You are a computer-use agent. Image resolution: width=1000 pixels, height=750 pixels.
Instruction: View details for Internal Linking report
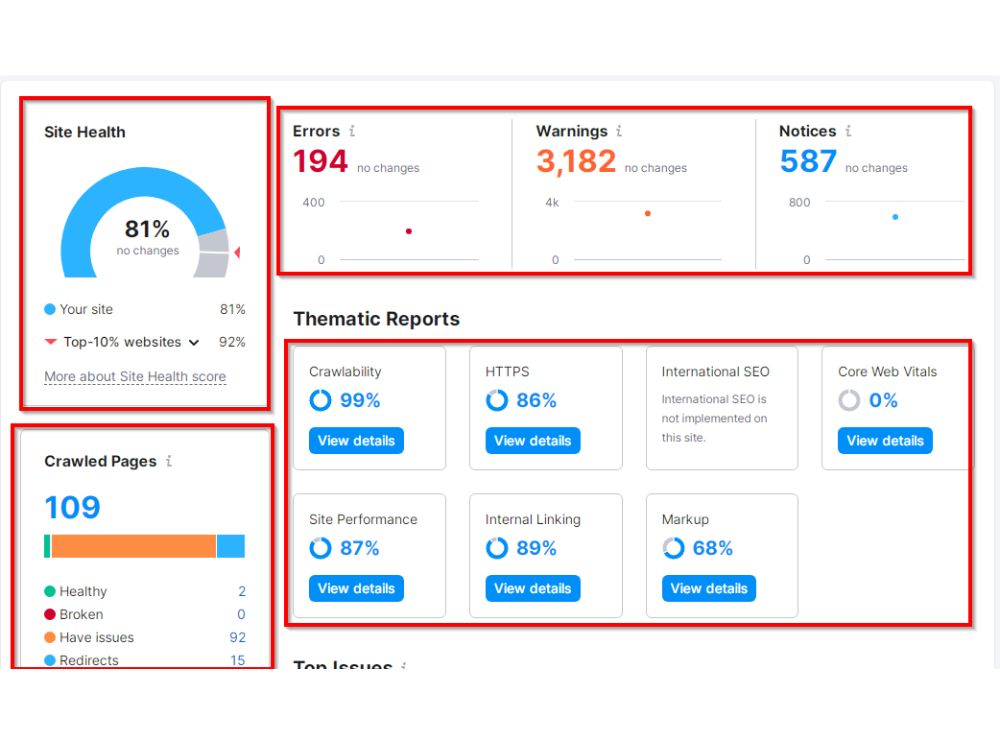click(x=533, y=588)
